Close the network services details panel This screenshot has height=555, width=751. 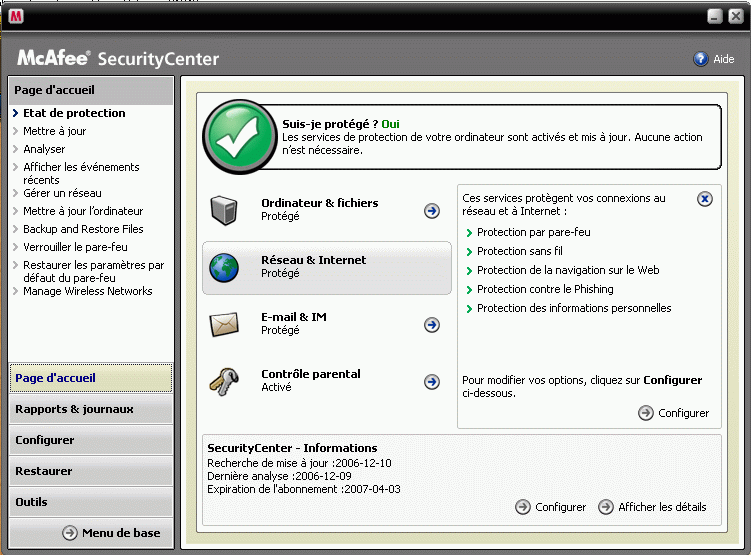click(x=705, y=199)
